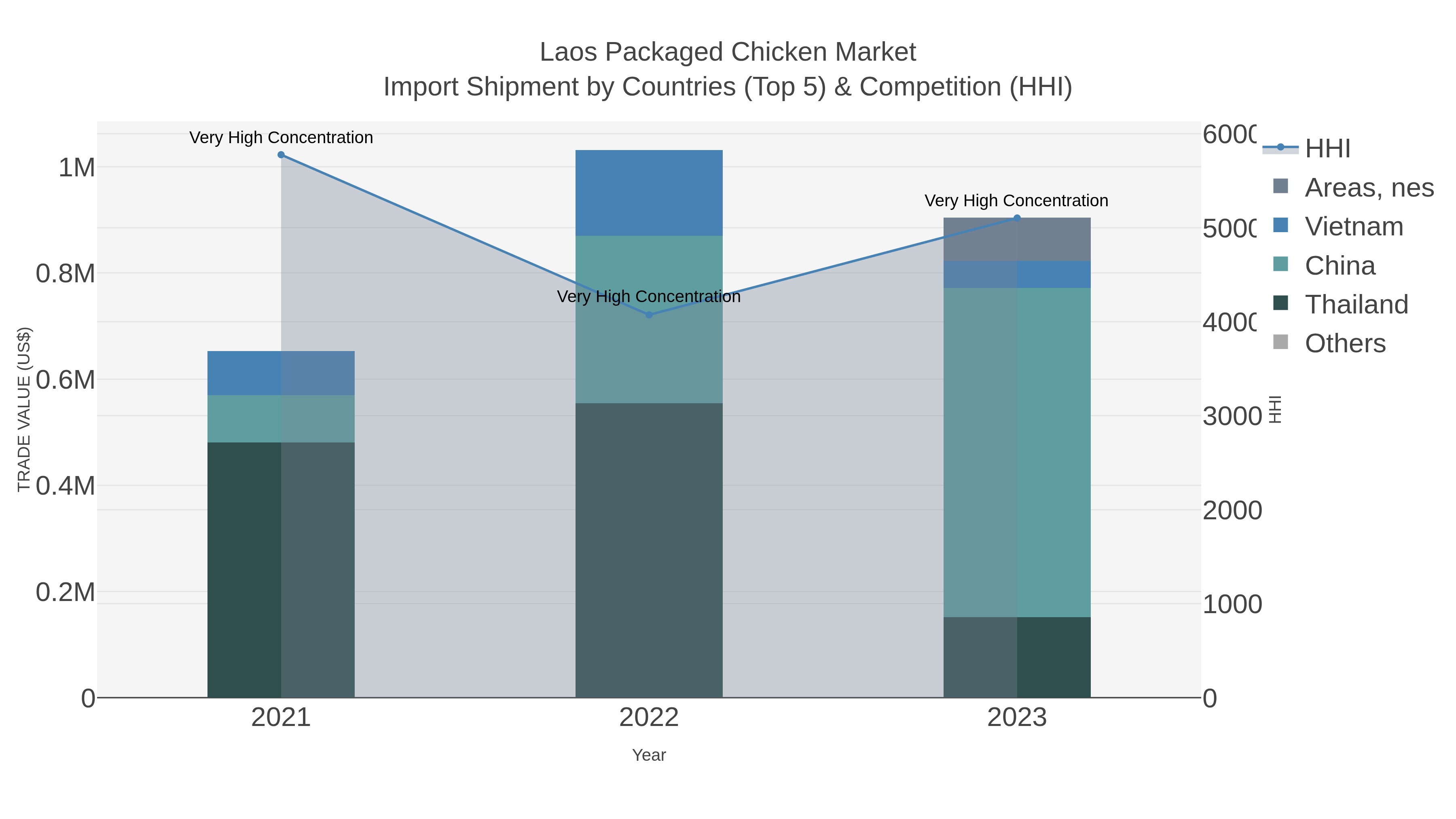This screenshot has width=1456, height=819.
Task: Click the 'Very High Concentration' label above 2023
Action: [1016, 201]
